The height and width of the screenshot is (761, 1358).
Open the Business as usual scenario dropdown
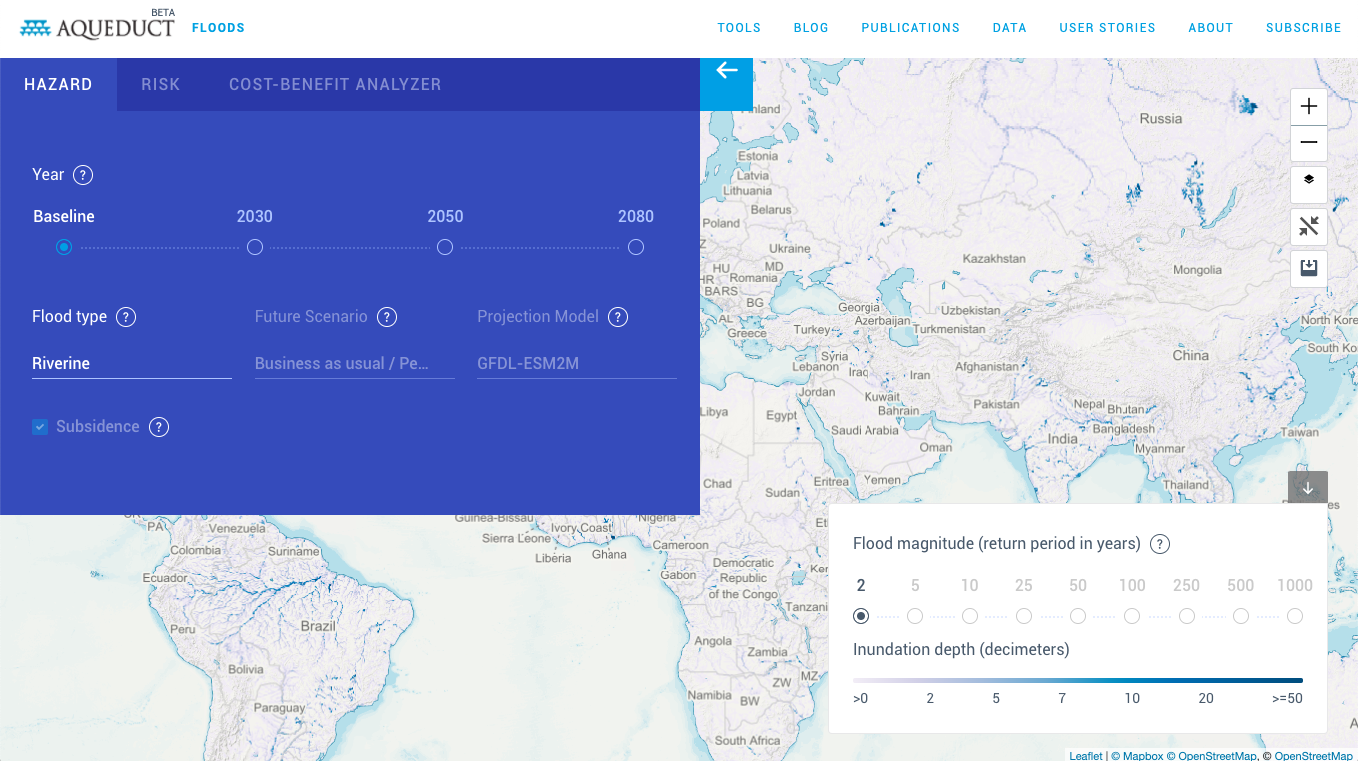[355, 364]
